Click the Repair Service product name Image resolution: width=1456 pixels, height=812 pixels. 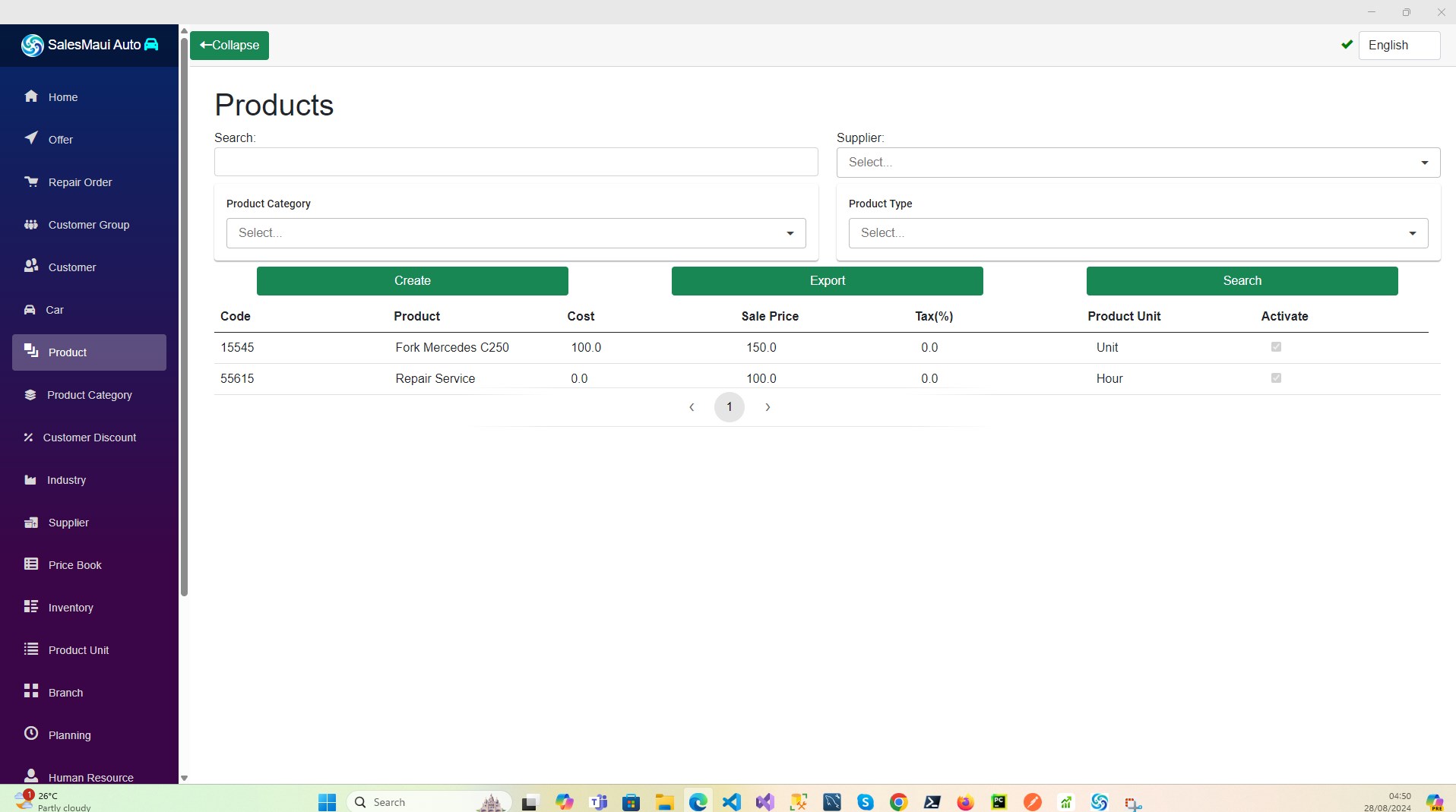point(435,379)
